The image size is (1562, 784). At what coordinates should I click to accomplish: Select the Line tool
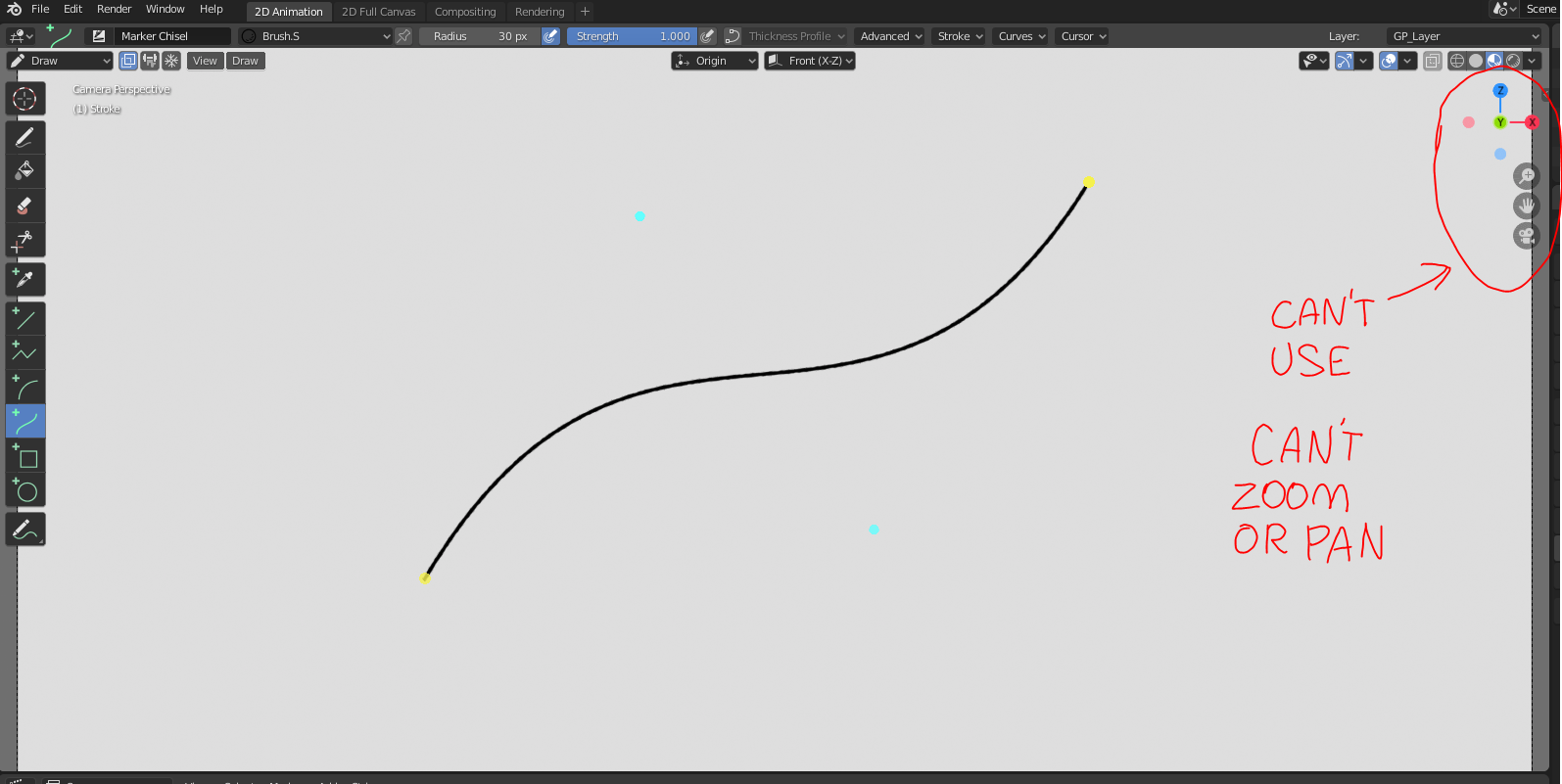pyautogui.click(x=25, y=319)
